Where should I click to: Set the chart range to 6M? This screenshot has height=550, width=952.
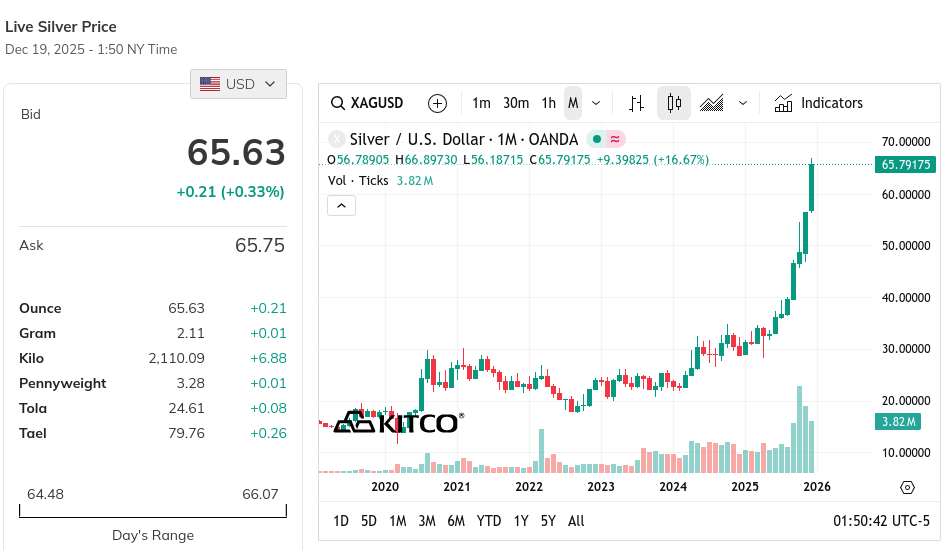pyautogui.click(x=456, y=521)
